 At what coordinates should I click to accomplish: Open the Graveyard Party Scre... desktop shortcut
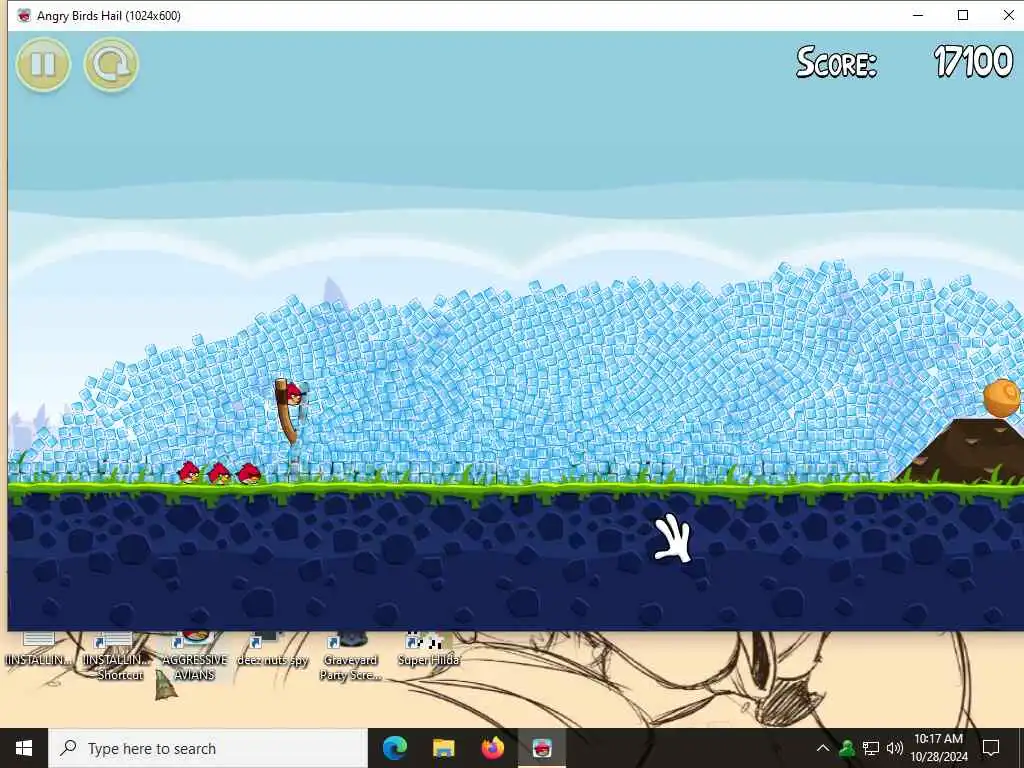coord(350,658)
